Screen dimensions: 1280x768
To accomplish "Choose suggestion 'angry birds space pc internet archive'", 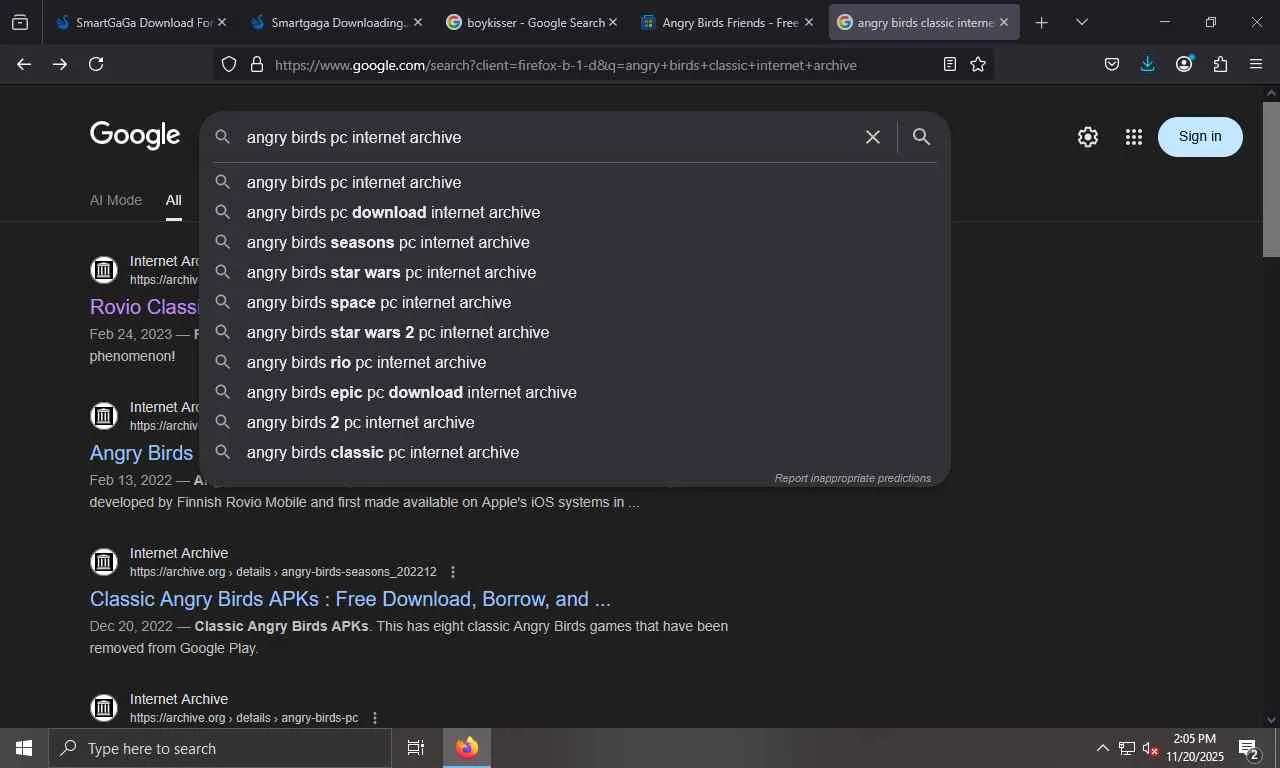I will click(575, 302).
